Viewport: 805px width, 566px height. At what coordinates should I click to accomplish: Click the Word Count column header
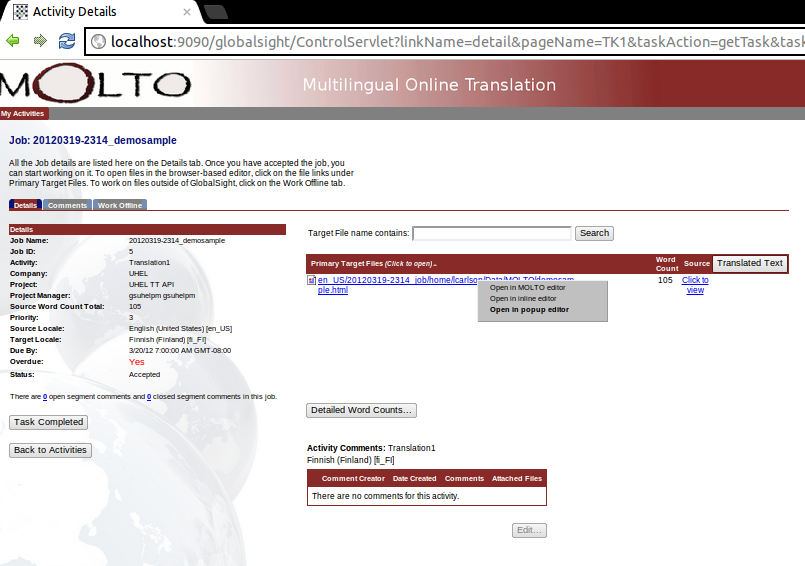click(x=666, y=264)
